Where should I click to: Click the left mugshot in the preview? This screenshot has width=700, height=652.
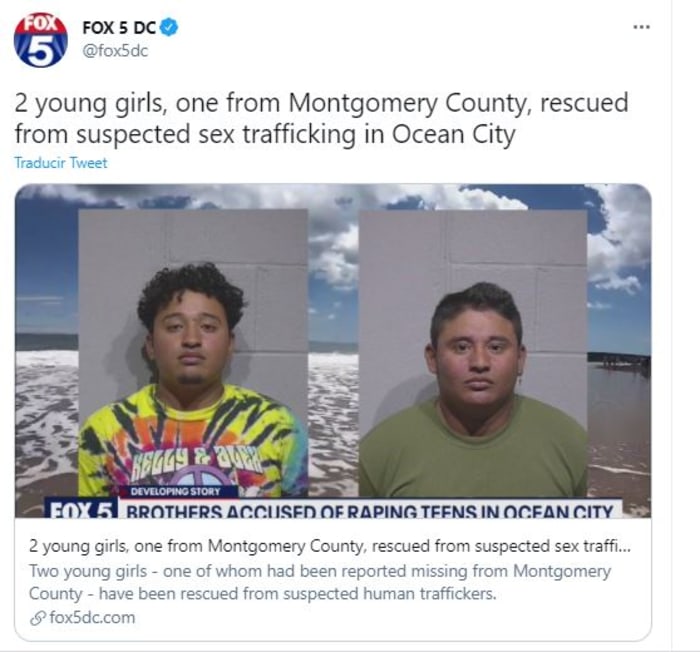pyautogui.click(x=193, y=353)
